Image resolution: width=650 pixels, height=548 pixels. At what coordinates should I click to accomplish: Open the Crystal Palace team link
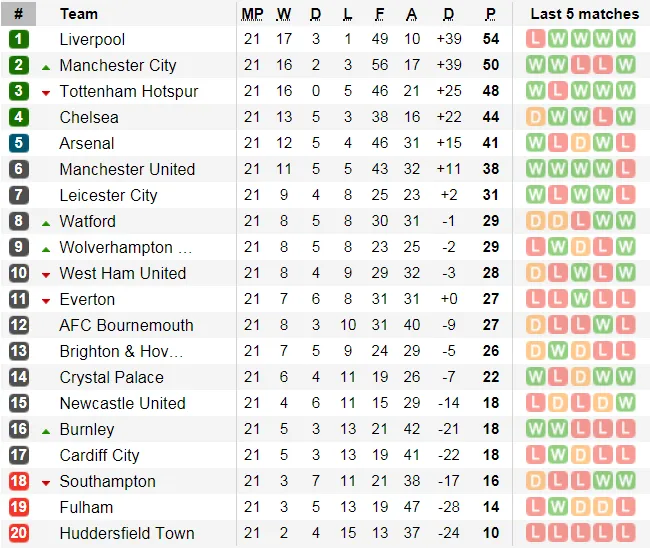click(111, 377)
